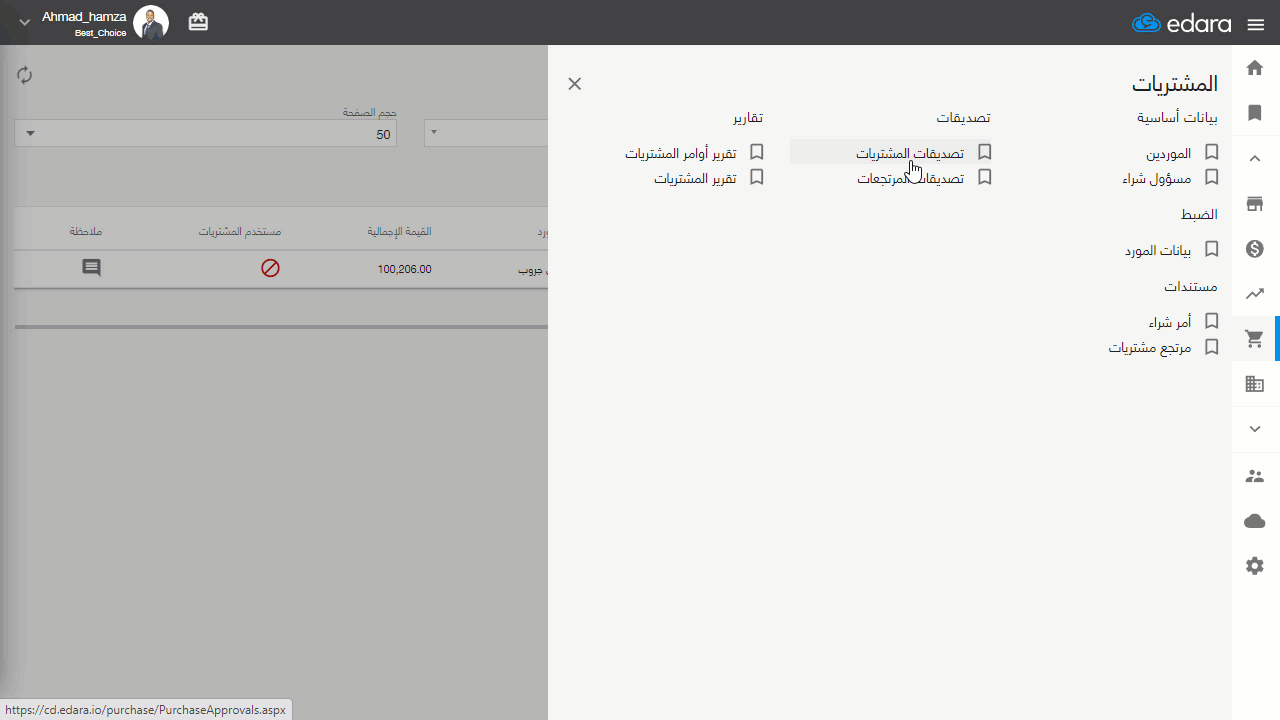Open بيانات المورد menu entry
This screenshot has width=1280, height=720.
tap(1158, 250)
